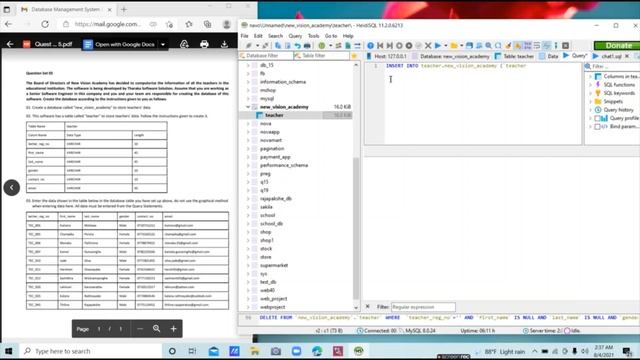640x360 pixels.
Task: Open the Query menu in HeidiSQL
Action: (x=295, y=36)
